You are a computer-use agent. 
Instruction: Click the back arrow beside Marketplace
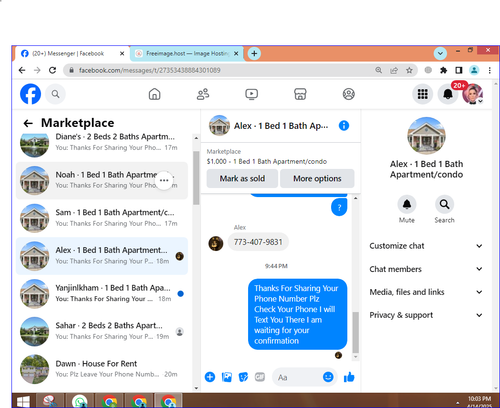coord(28,123)
